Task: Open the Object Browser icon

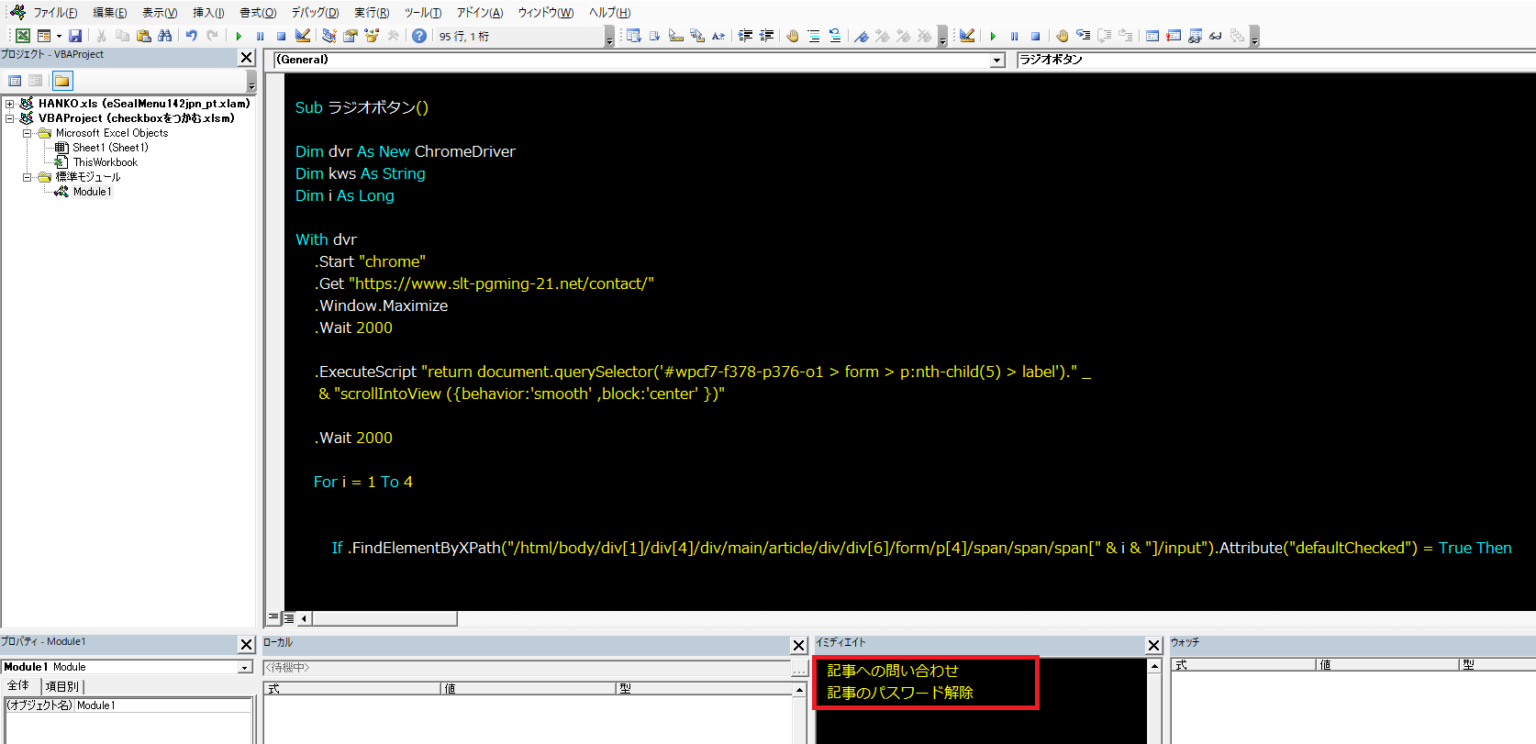Action: click(x=372, y=36)
